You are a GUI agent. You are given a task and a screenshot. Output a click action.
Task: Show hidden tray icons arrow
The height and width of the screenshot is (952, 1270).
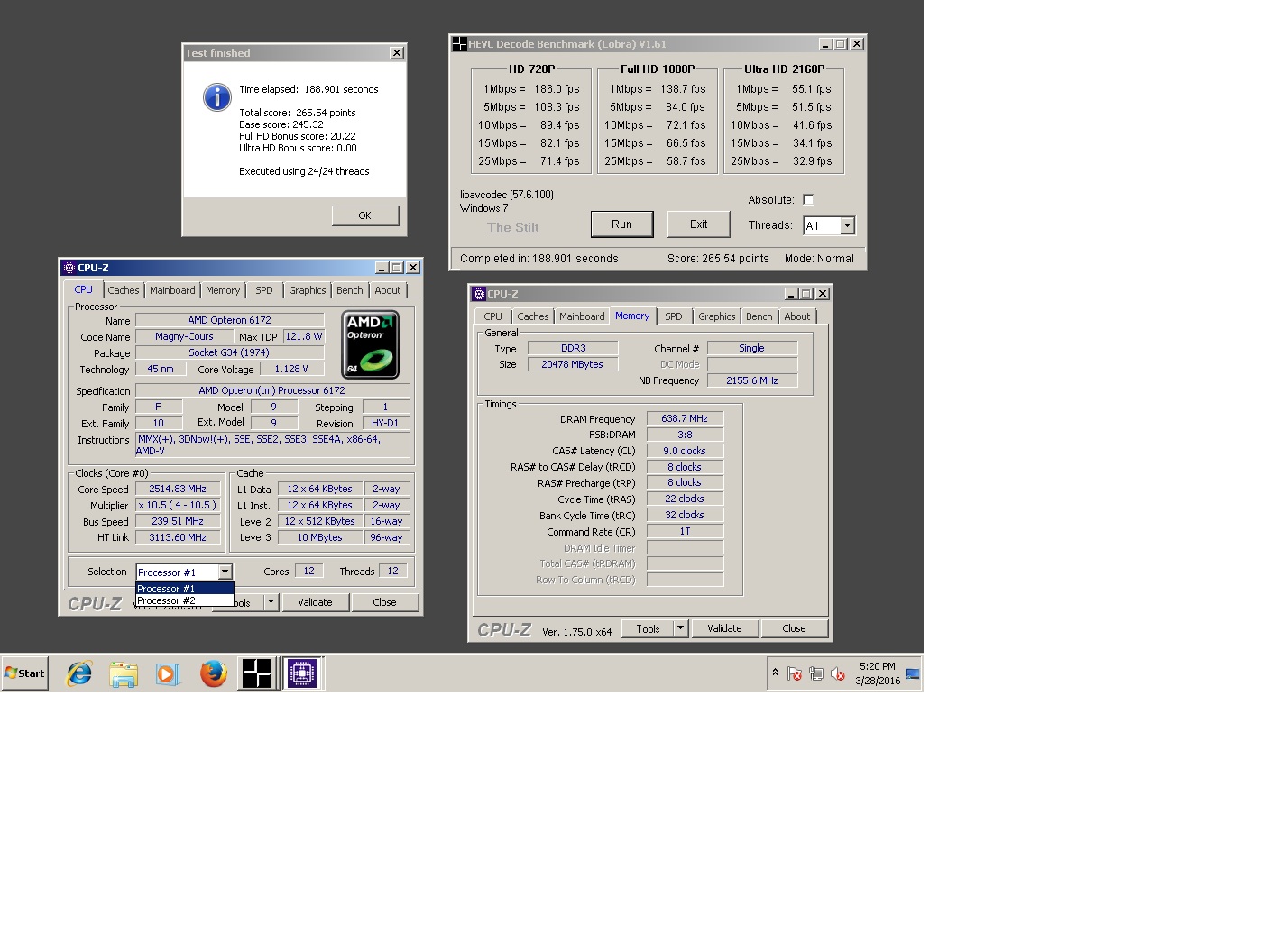tap(775, 673)
